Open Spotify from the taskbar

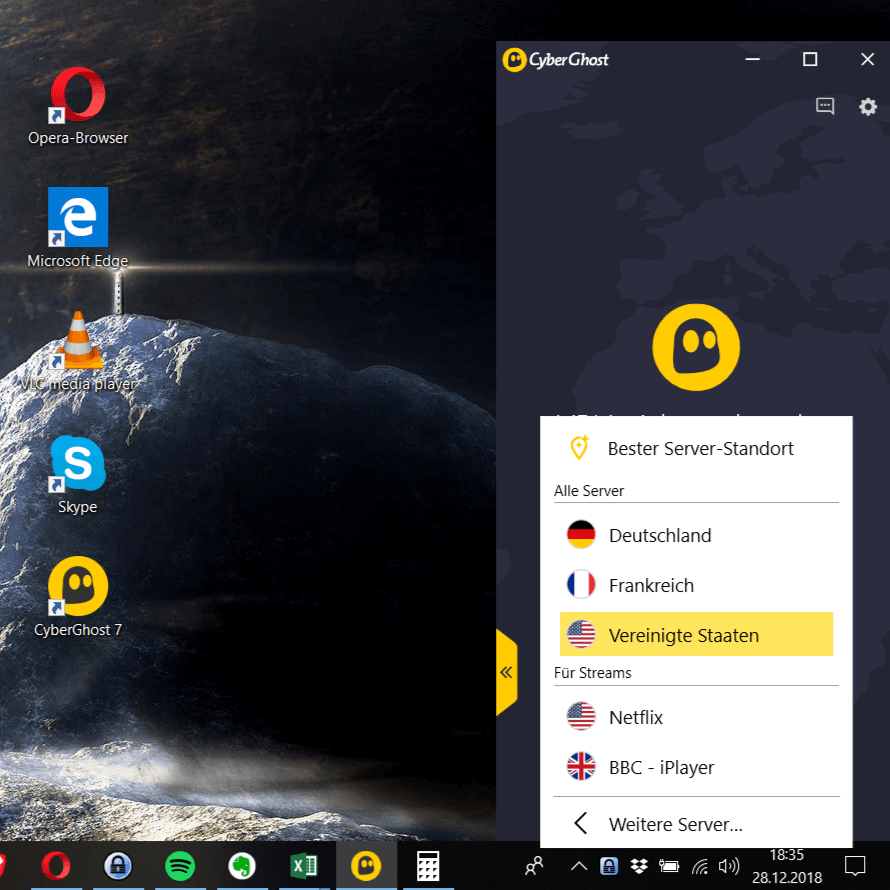click(180, 867)
